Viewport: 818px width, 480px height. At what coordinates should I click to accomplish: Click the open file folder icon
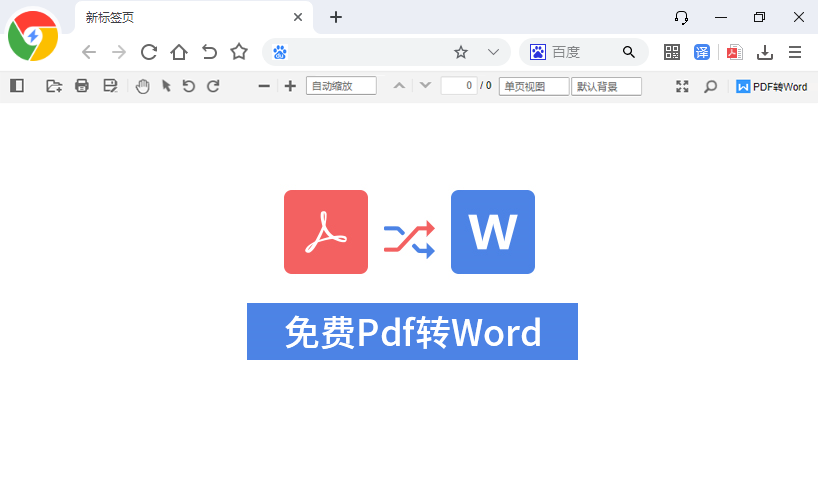pos(54,86)
